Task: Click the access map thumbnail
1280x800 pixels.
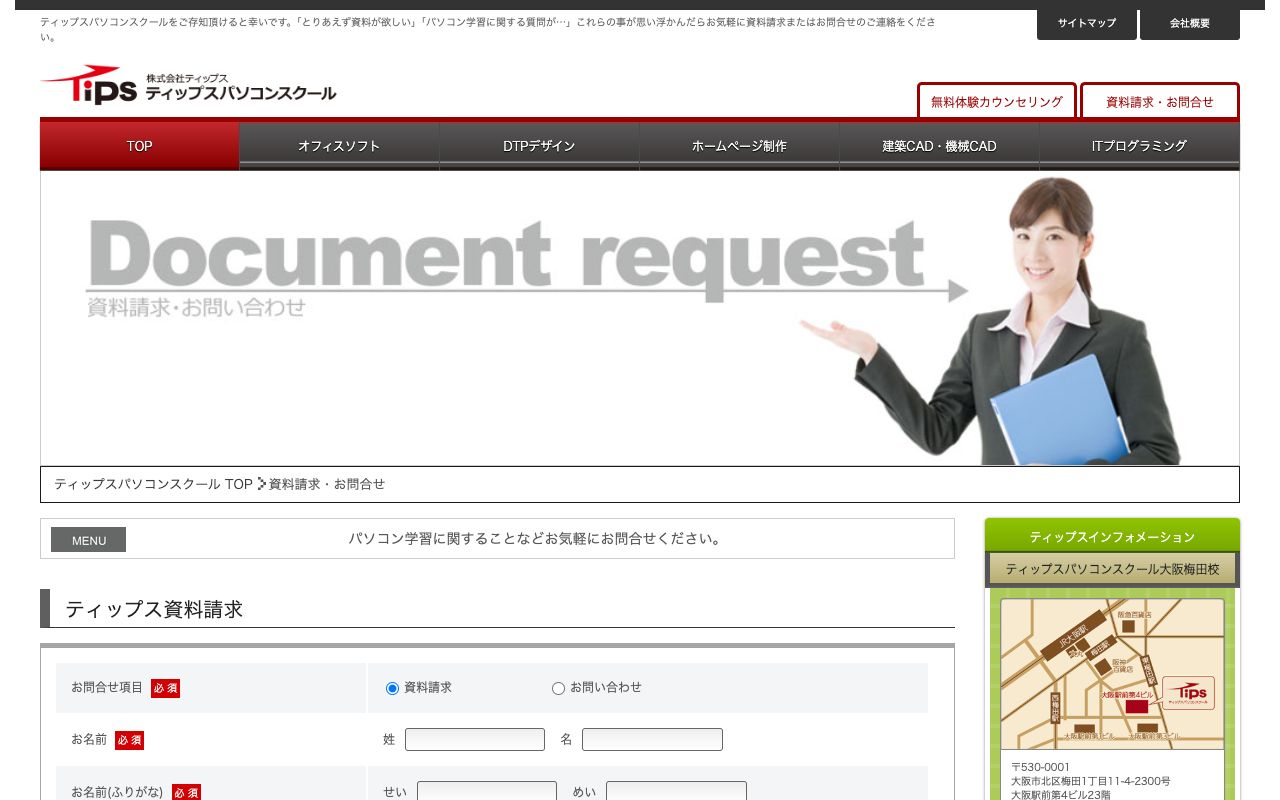Action: coord(1112,674)
